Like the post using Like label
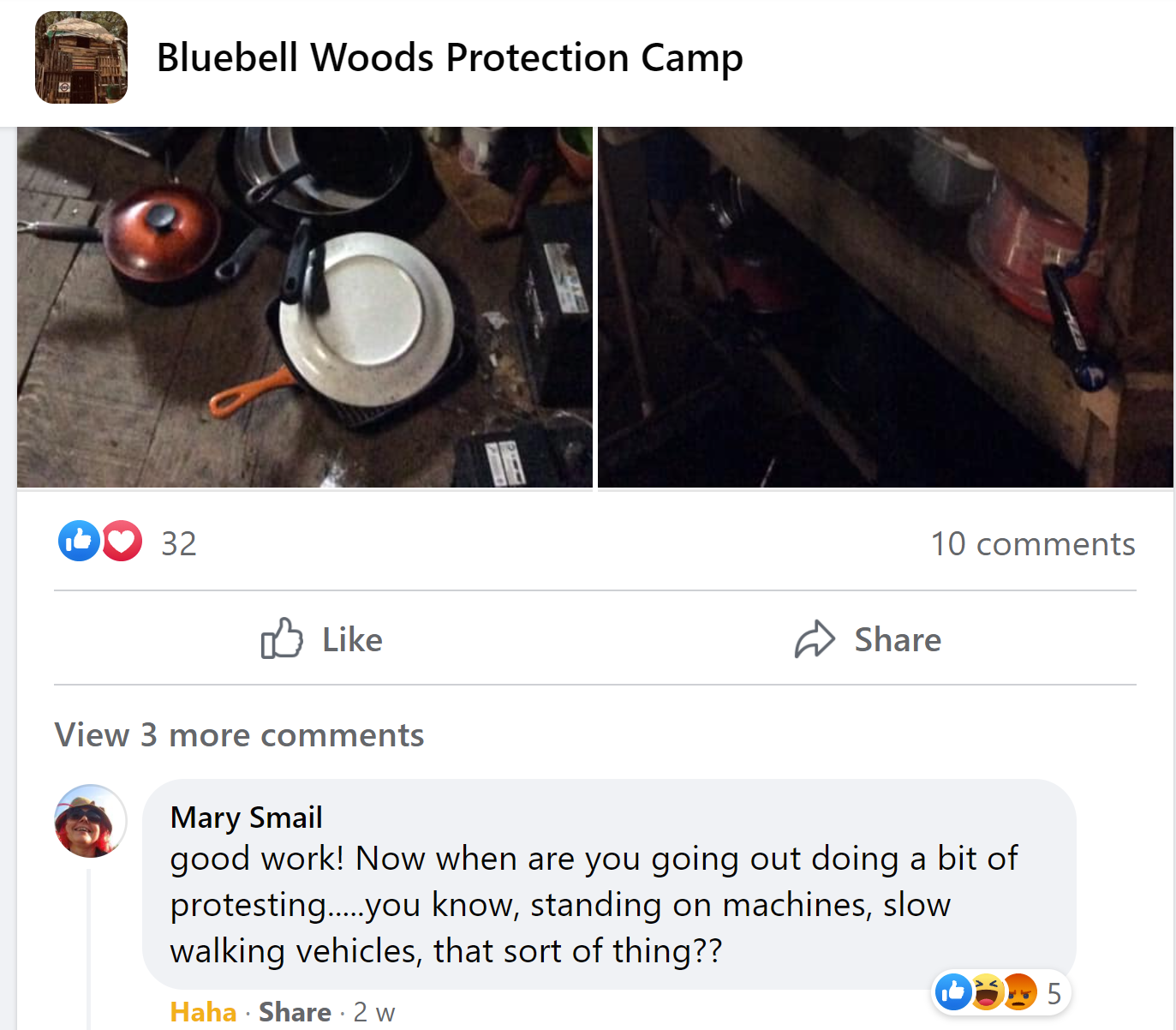 [352, 640]
